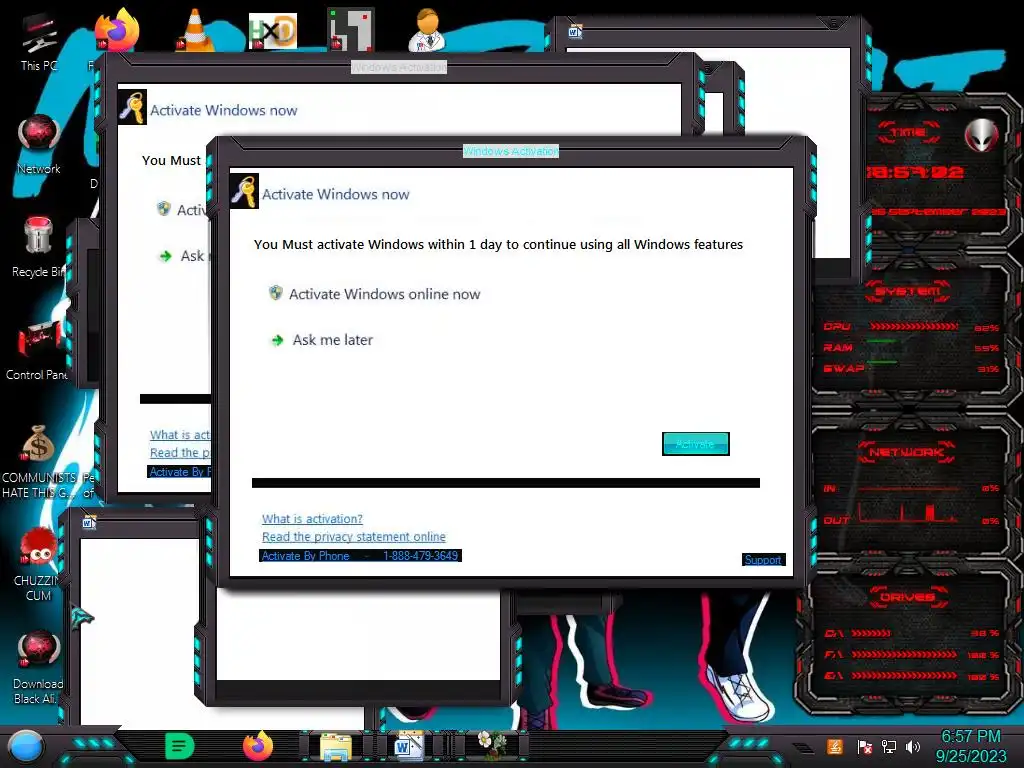
Task: Choose Activate Windows online now
Action: tap(384, 294)
